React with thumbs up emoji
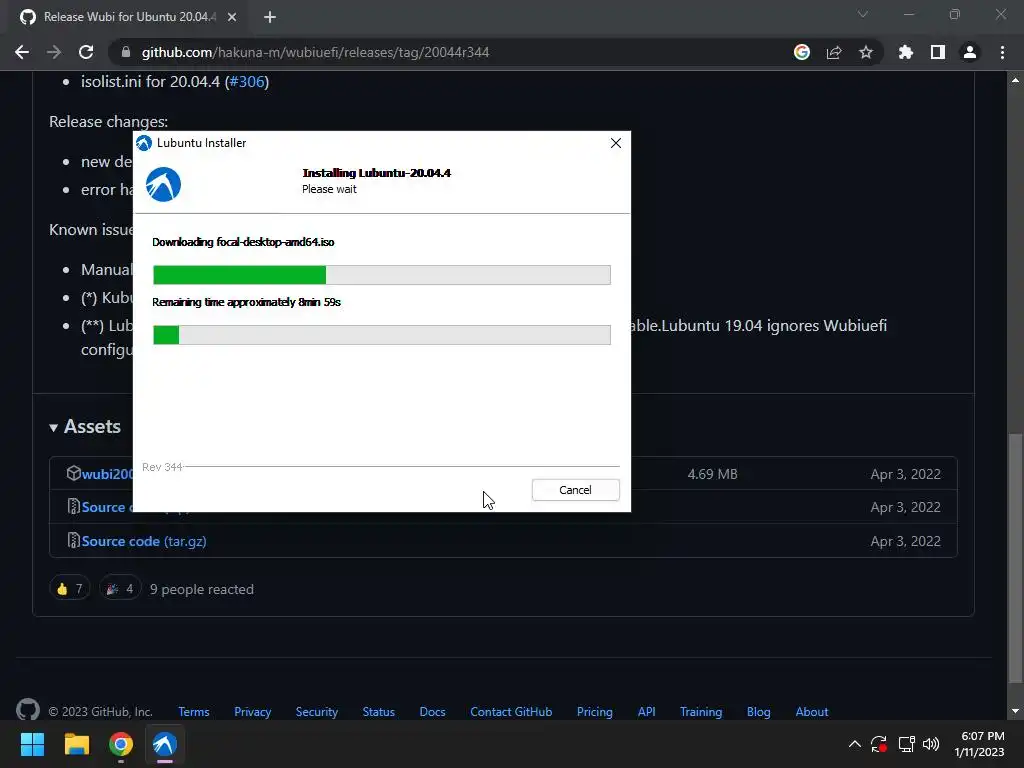1024x768 pixels. (69, 589)
